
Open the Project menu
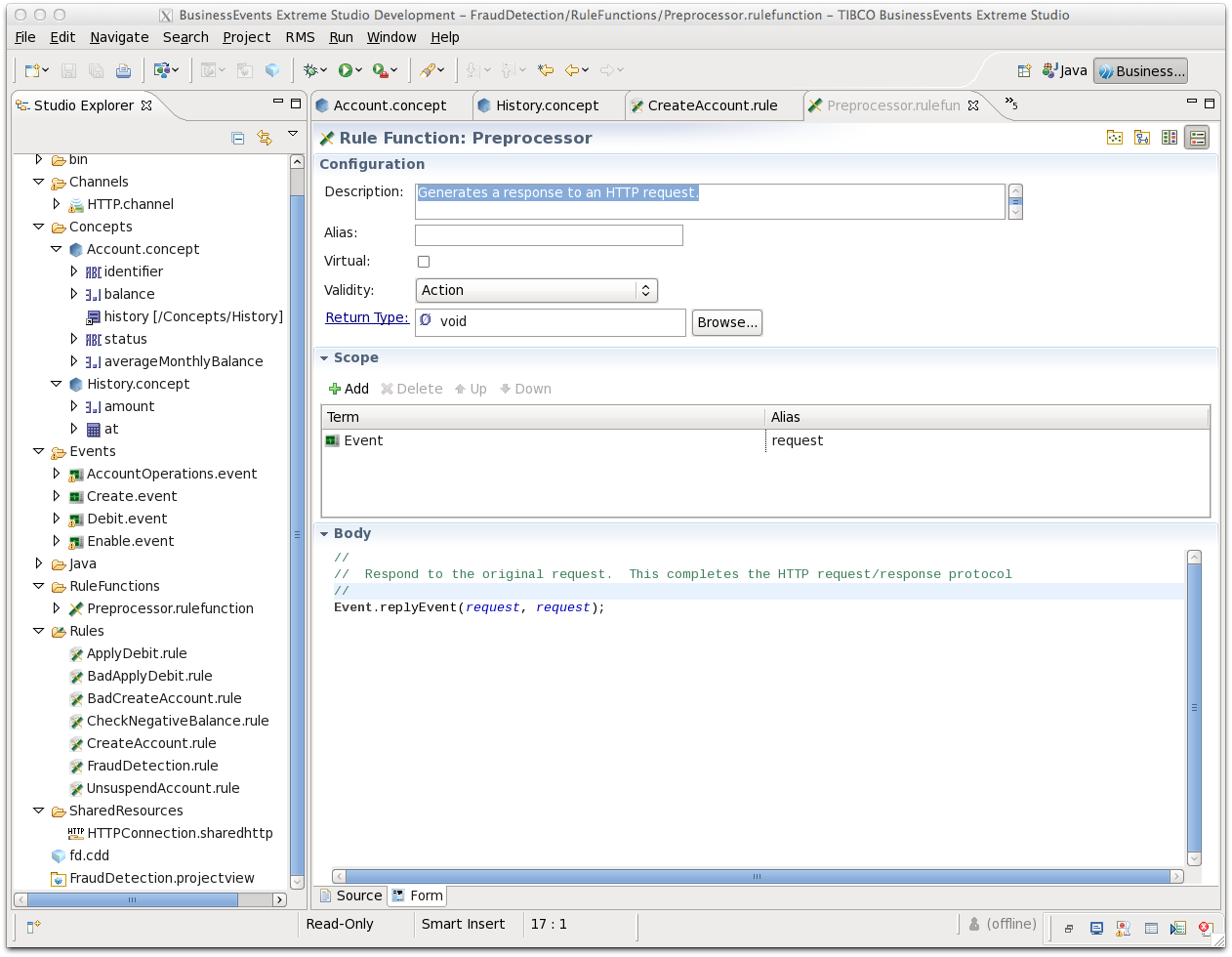pos(246,37)
